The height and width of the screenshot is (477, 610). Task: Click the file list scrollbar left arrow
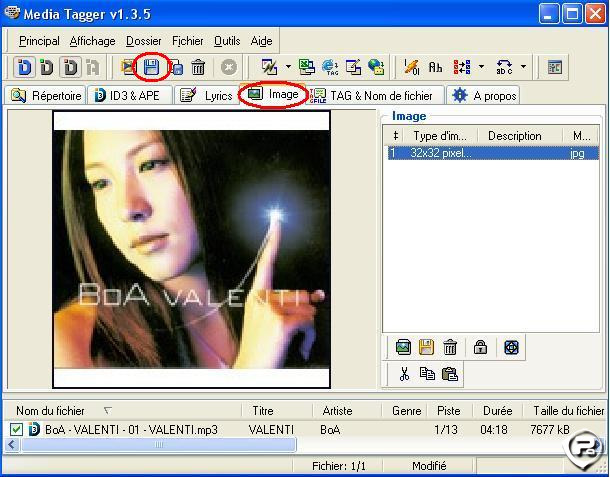tap(12, 444)
